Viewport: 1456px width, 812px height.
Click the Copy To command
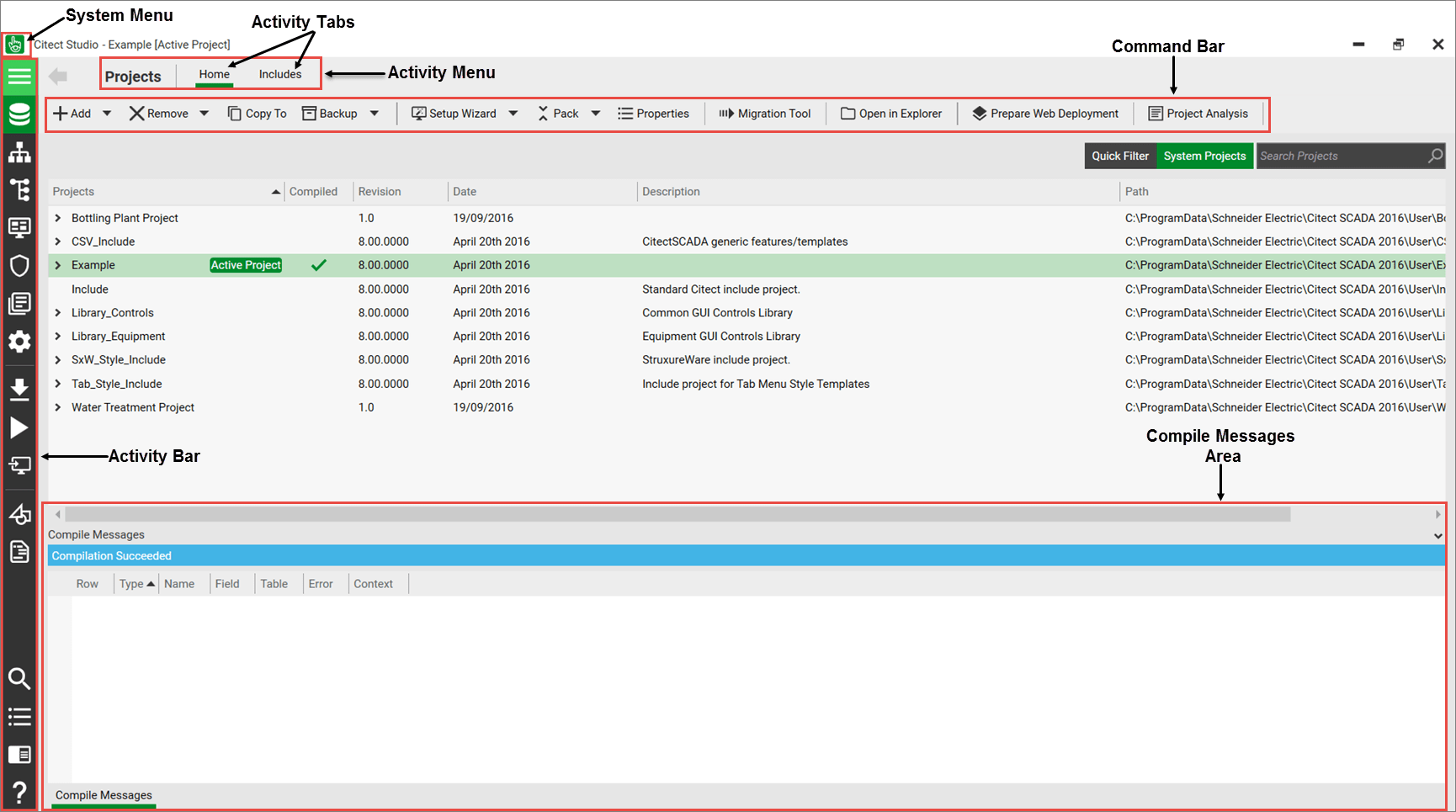[x=258, y=114]
